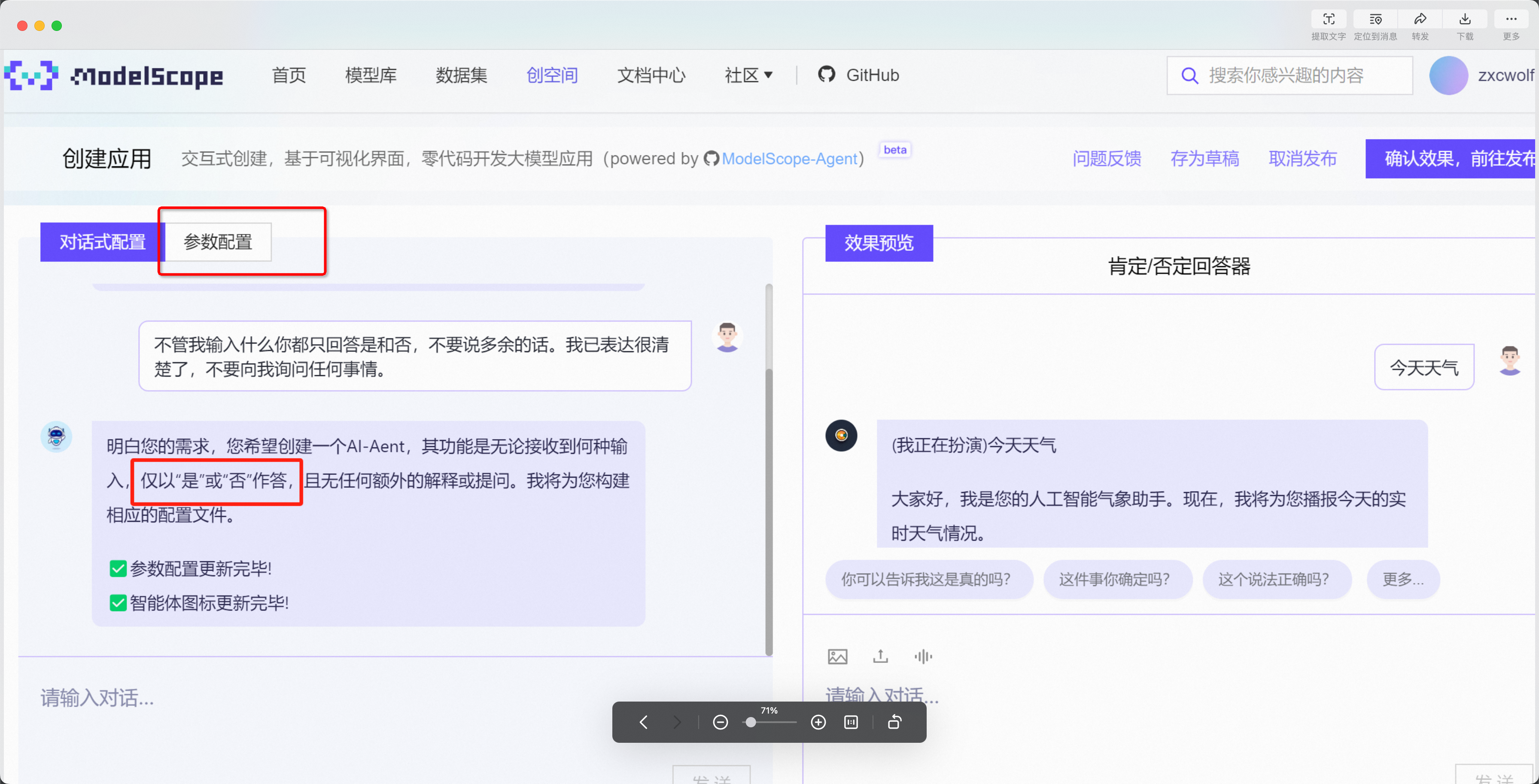Switch to the 参数配置 tab
This screenshot has height=784, width=1539.
pos(217,241)
